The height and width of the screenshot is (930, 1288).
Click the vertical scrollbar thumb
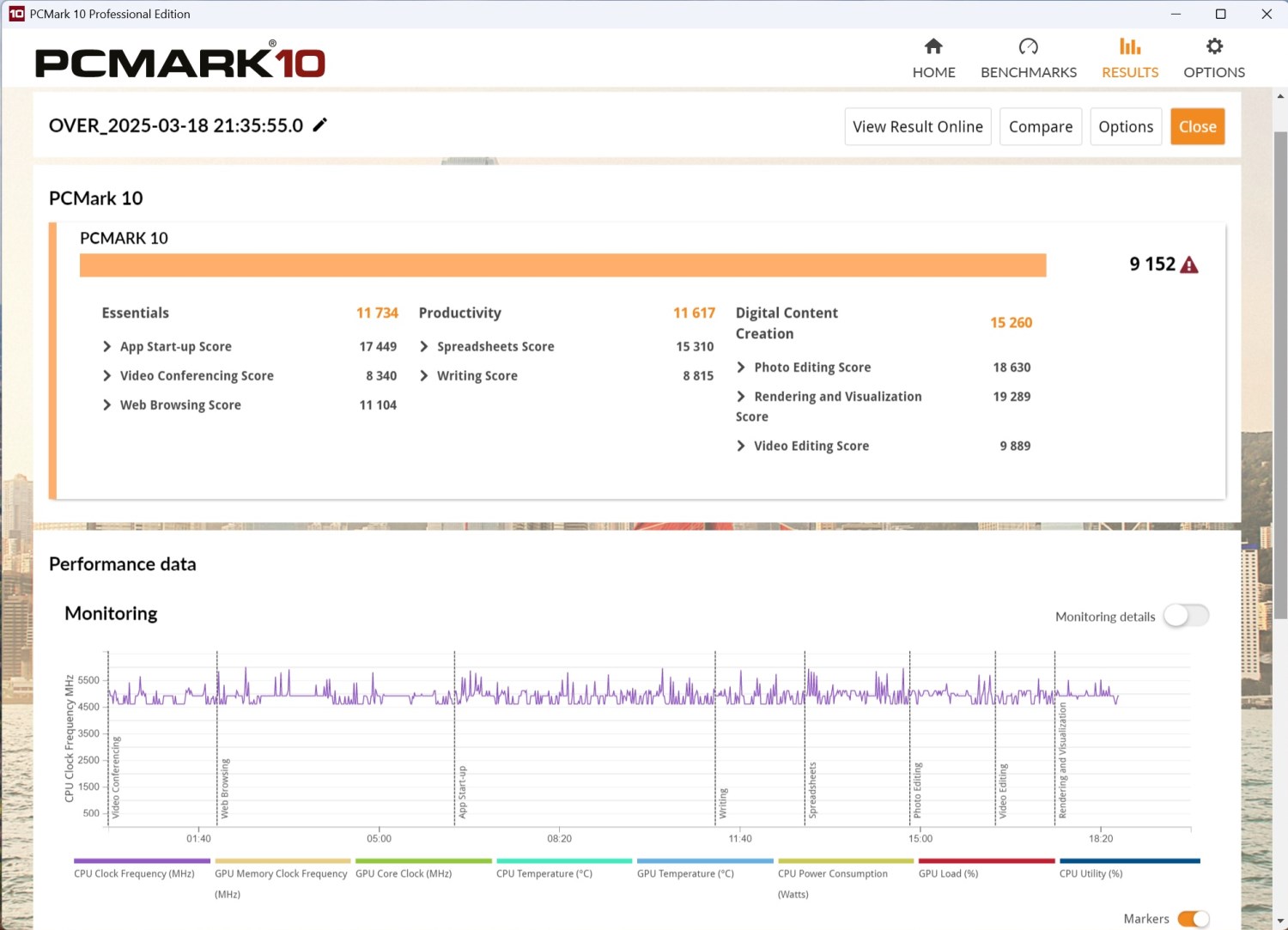click(x=1280, y=374)
